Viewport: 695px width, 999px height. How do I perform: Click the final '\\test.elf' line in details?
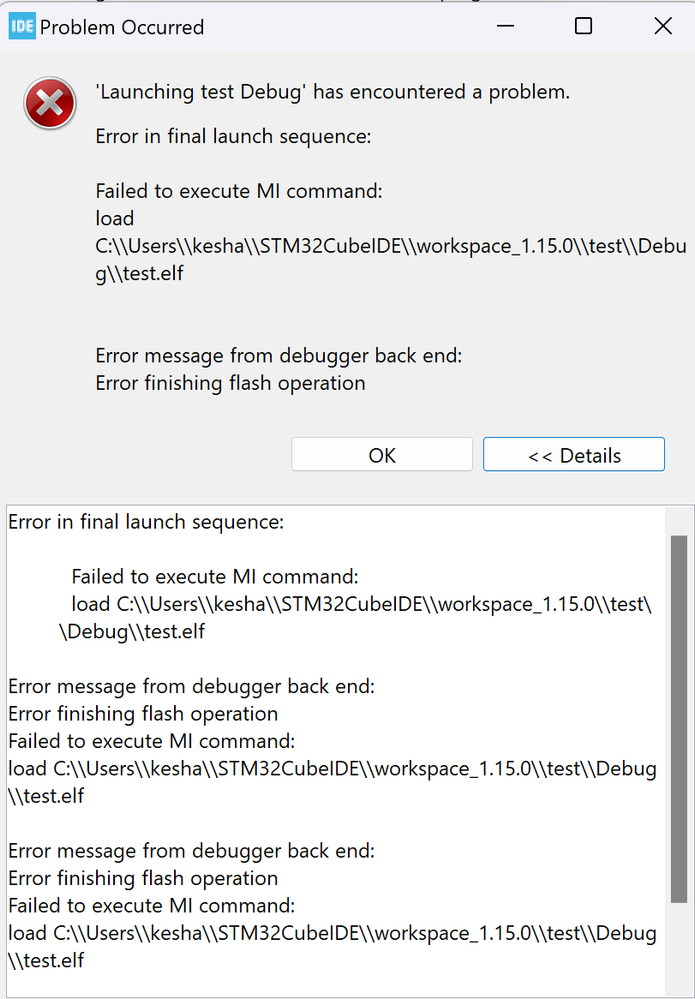pyautogui.click(x=46, y=961)
